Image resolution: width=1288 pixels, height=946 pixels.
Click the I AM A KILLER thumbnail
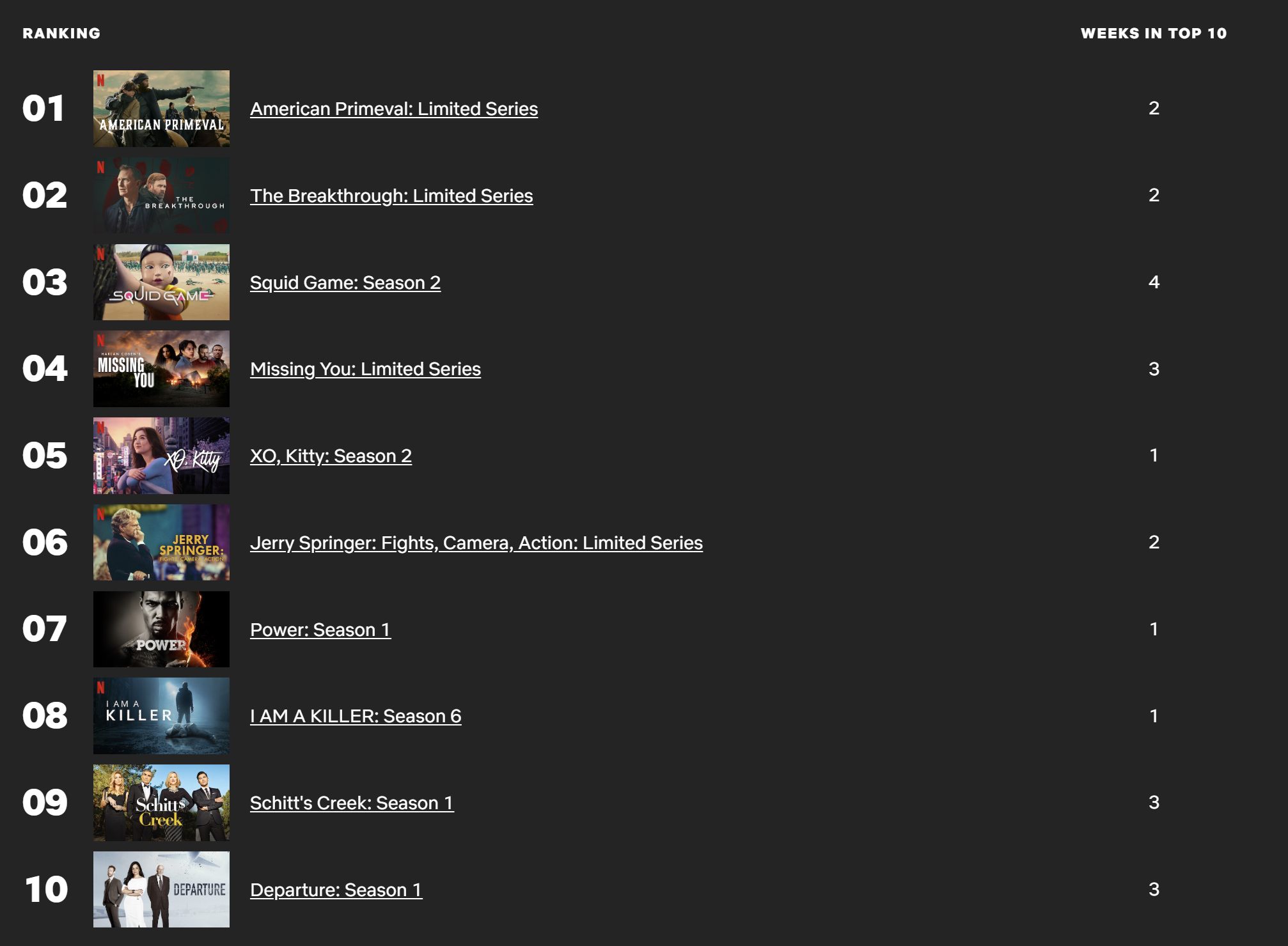coord(161,716)
